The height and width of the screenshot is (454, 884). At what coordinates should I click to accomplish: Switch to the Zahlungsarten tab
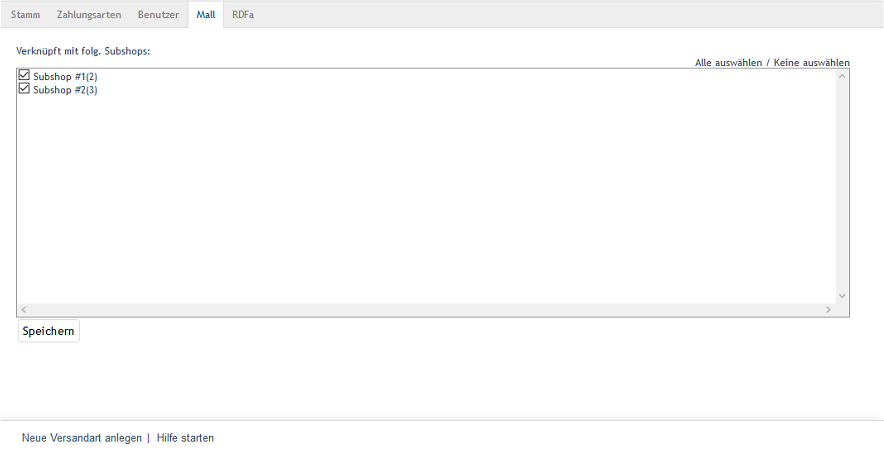coord(89,15)
